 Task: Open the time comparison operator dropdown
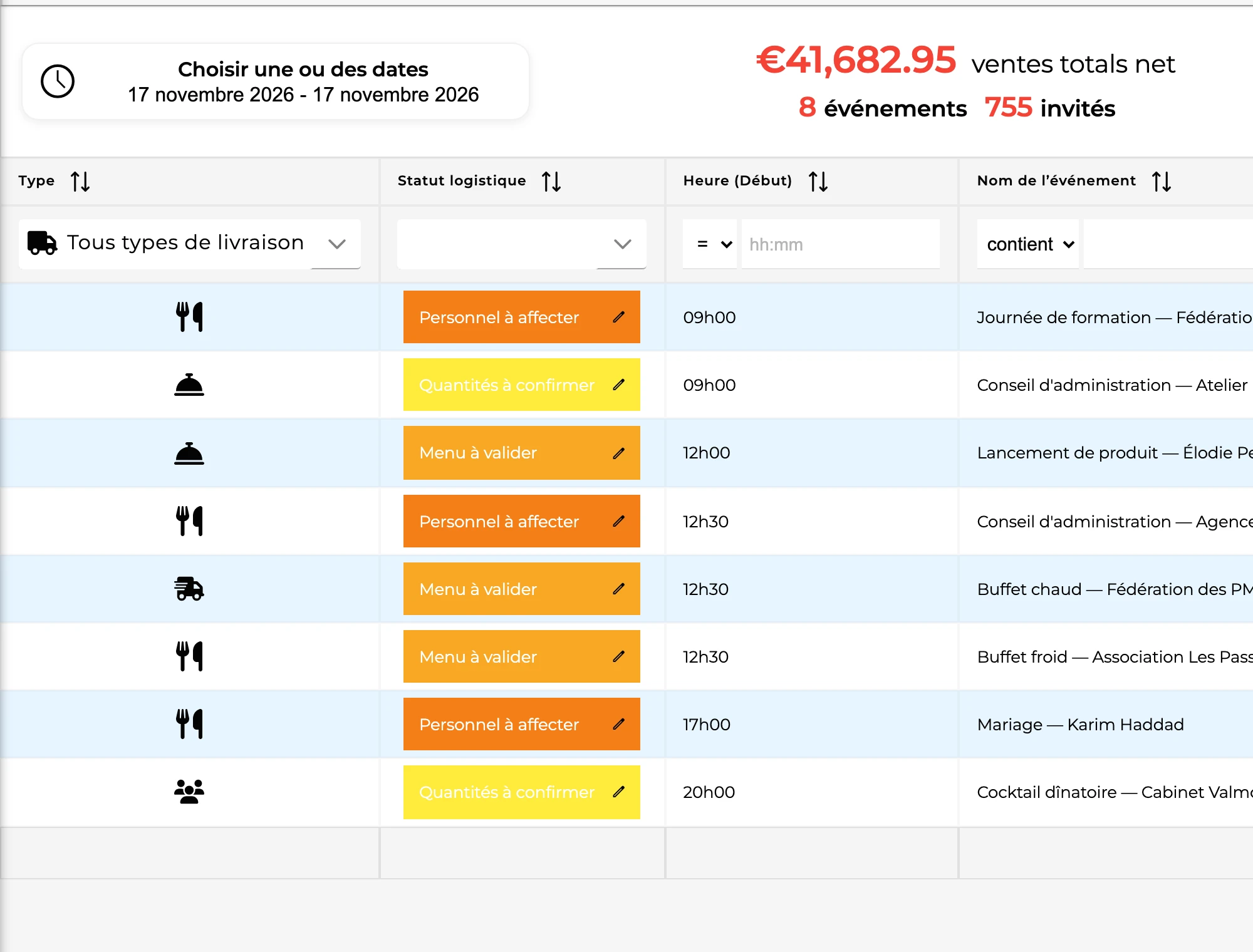710,244
